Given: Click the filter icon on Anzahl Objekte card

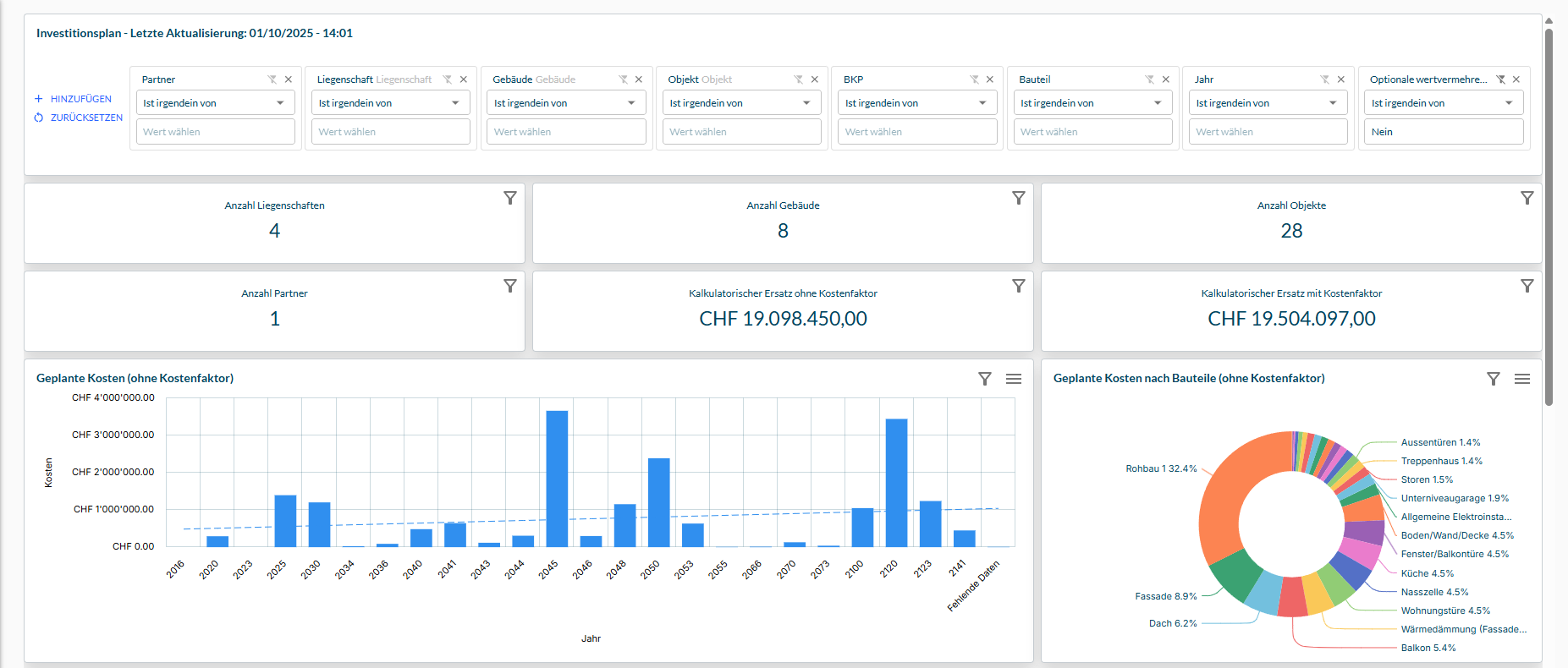Looking at the screenshot, I should point(1527,198).
